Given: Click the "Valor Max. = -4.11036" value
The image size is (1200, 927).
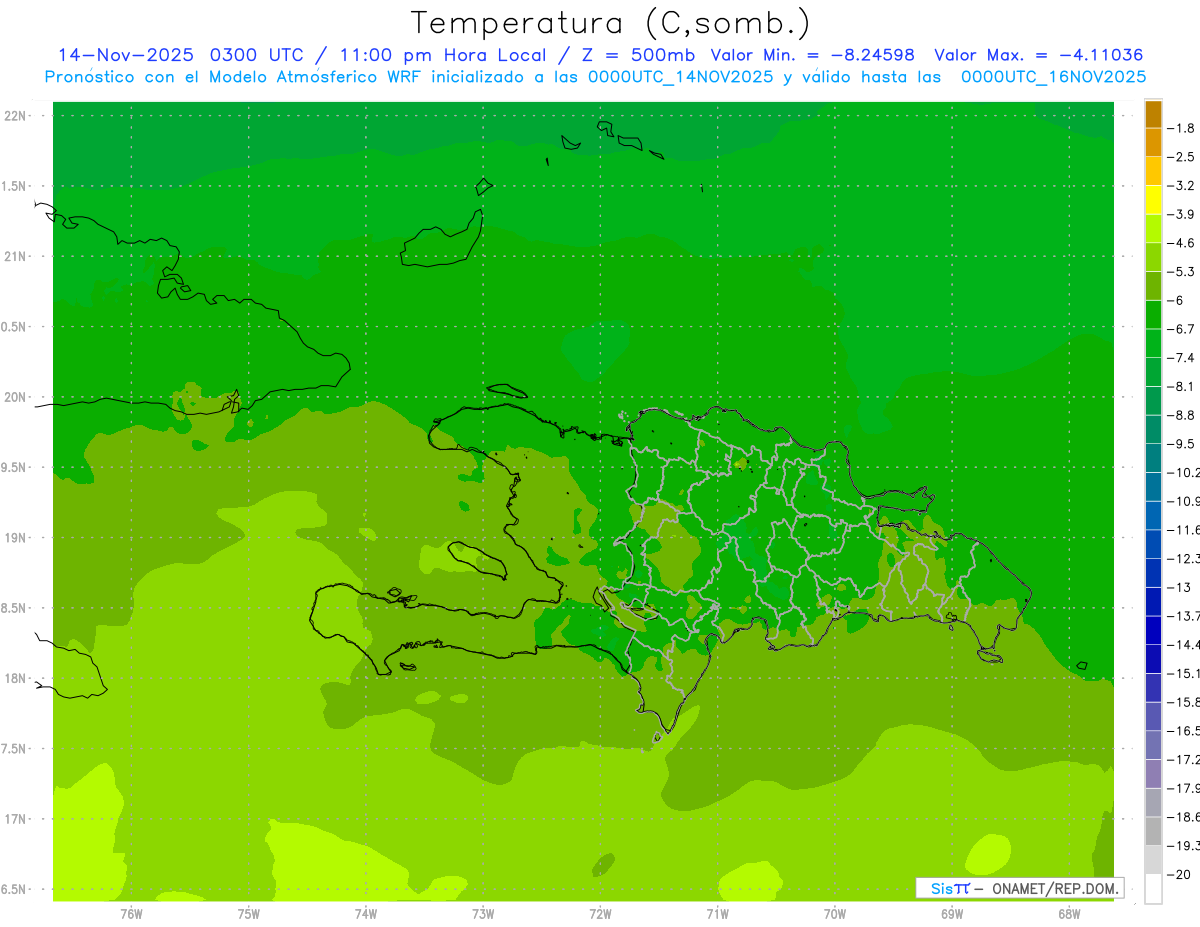Looking at the screenshot, I should [1038, 55].
